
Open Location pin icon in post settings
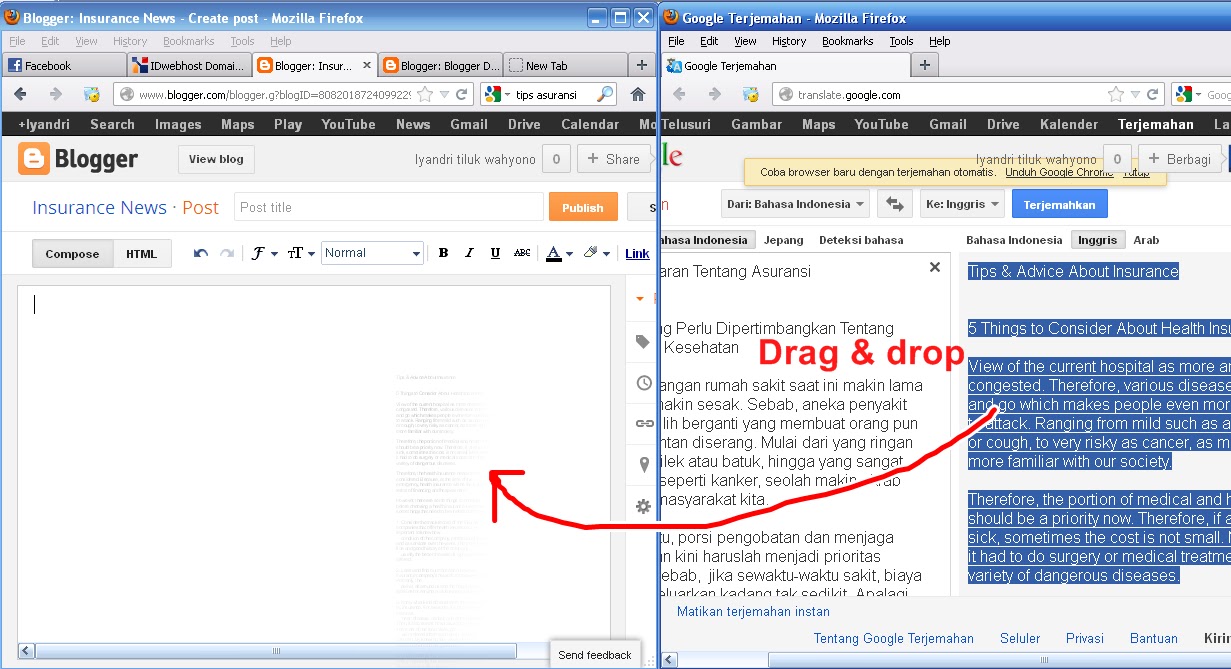644,464
